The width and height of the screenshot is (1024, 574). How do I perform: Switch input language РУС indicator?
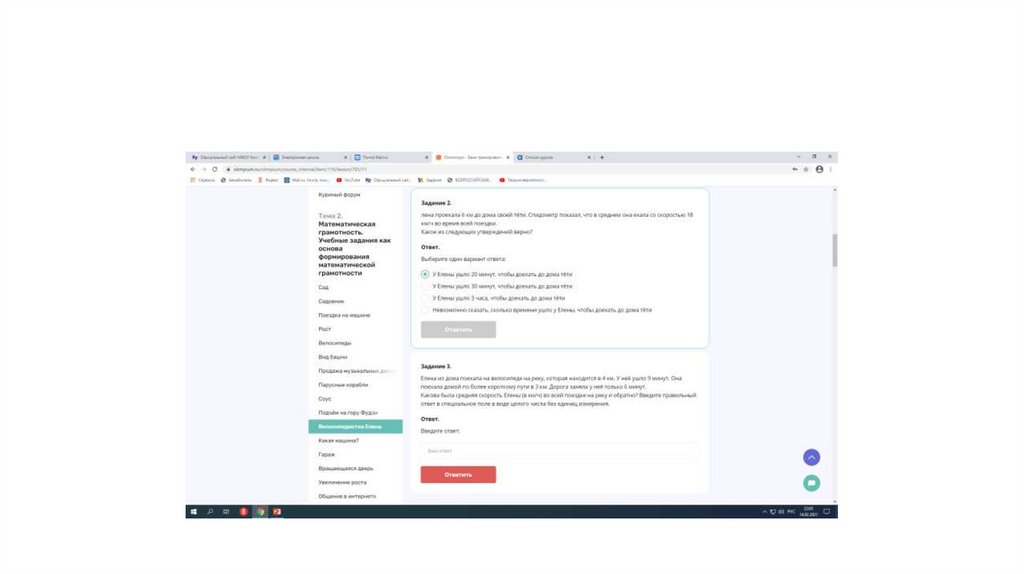pyautogui.click(x=791, y=512)
